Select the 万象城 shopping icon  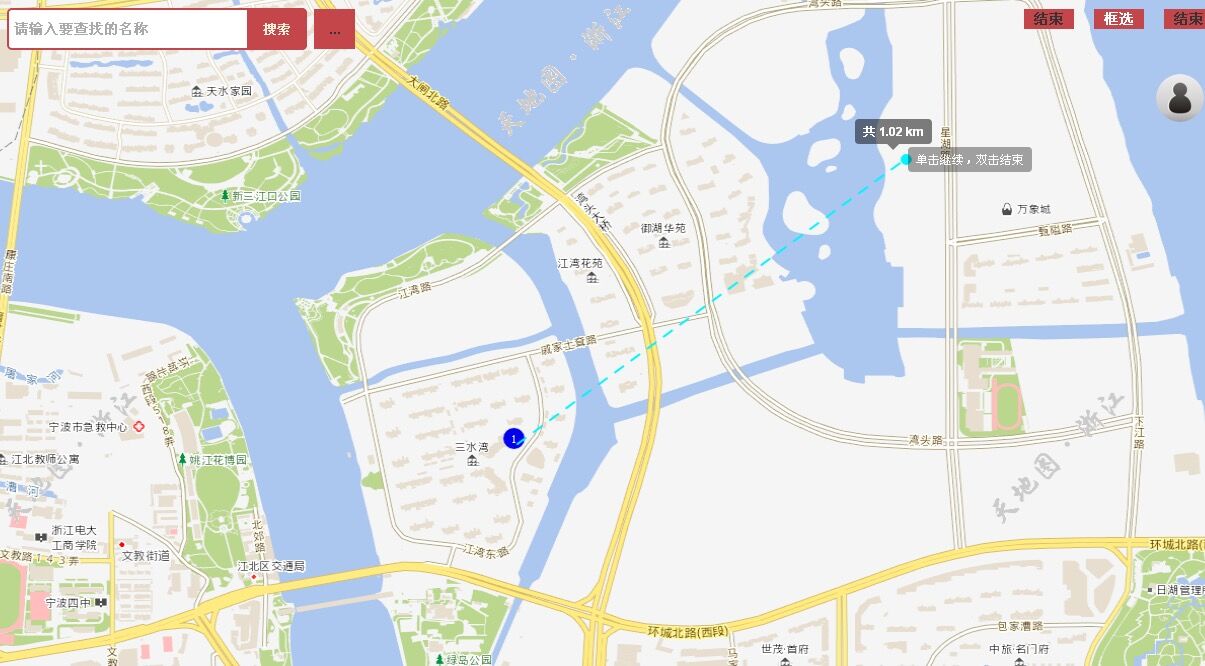click(1006, 209)
